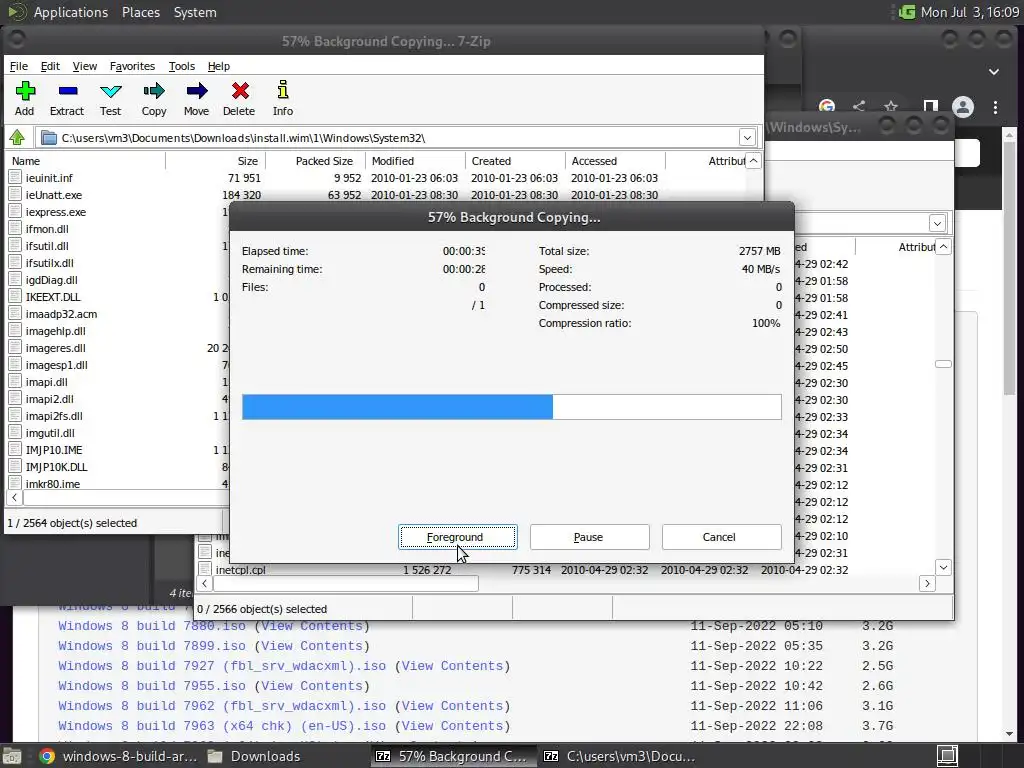Sort by the Packed Size column header
The width and height of the screenshot is (1024, 768).
tap(317, 161)
